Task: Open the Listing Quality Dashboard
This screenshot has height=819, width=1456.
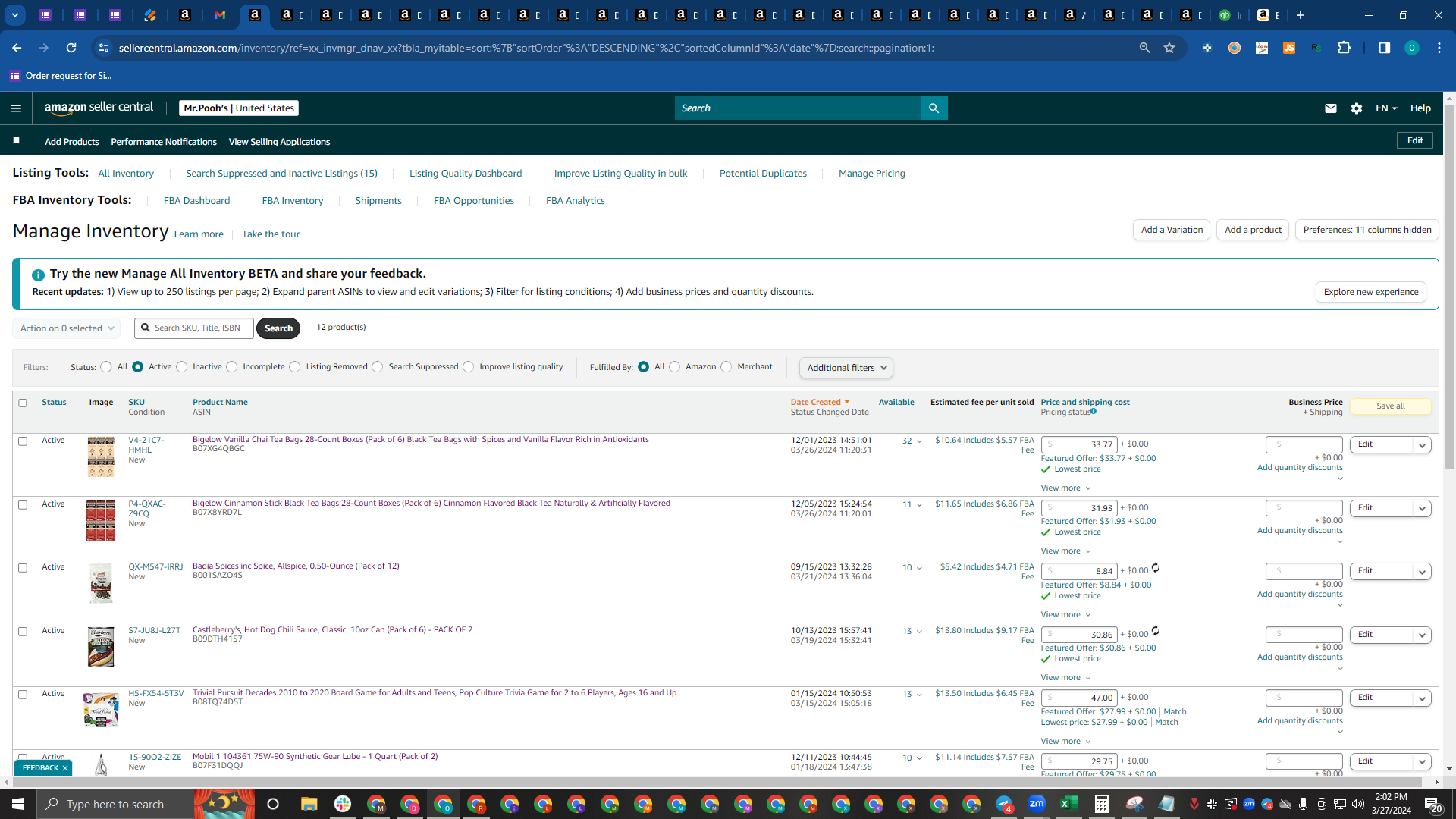Action: pos(466,174)
